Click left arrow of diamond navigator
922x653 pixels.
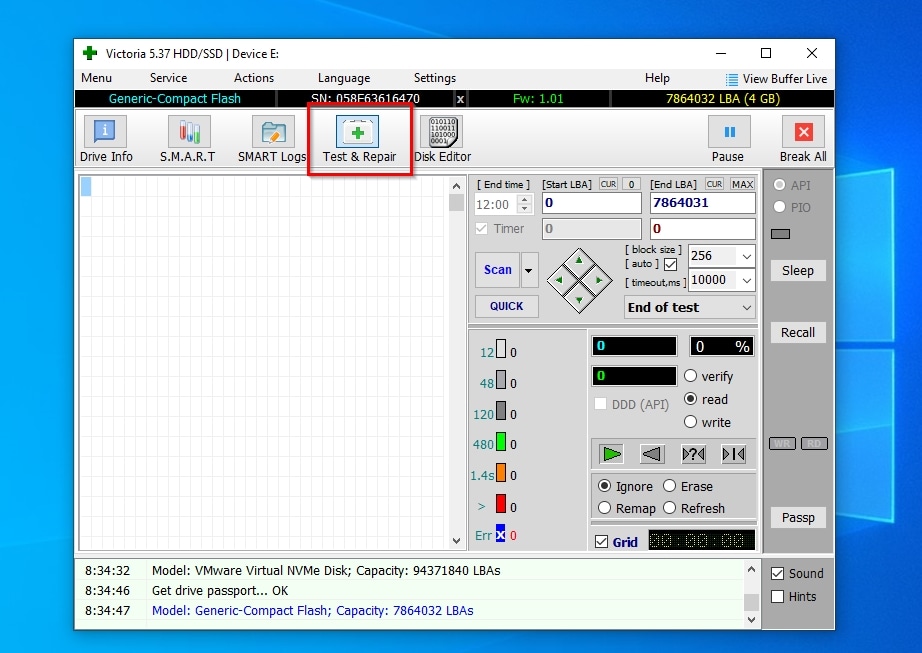point(559,280)
